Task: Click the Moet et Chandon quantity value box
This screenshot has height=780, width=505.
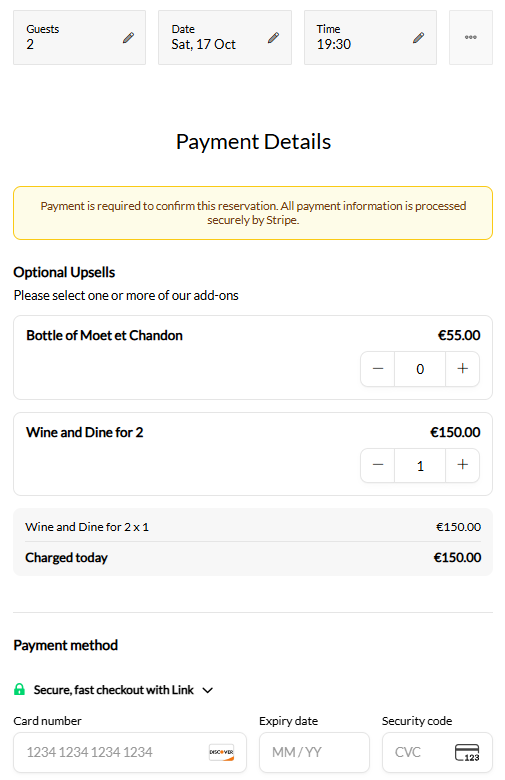Action: coord(420,369)
